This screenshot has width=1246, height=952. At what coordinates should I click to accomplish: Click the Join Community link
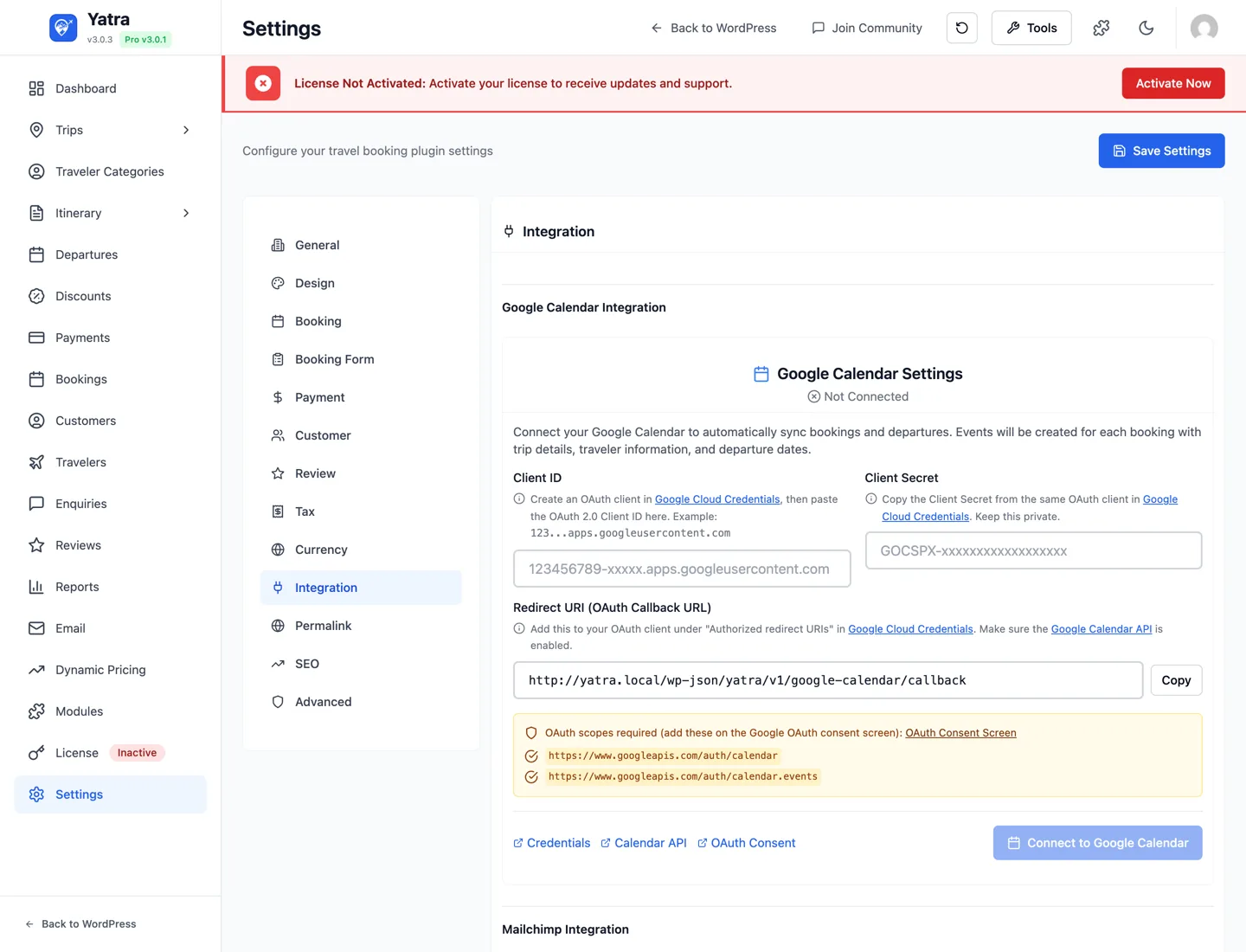point(867,28)
